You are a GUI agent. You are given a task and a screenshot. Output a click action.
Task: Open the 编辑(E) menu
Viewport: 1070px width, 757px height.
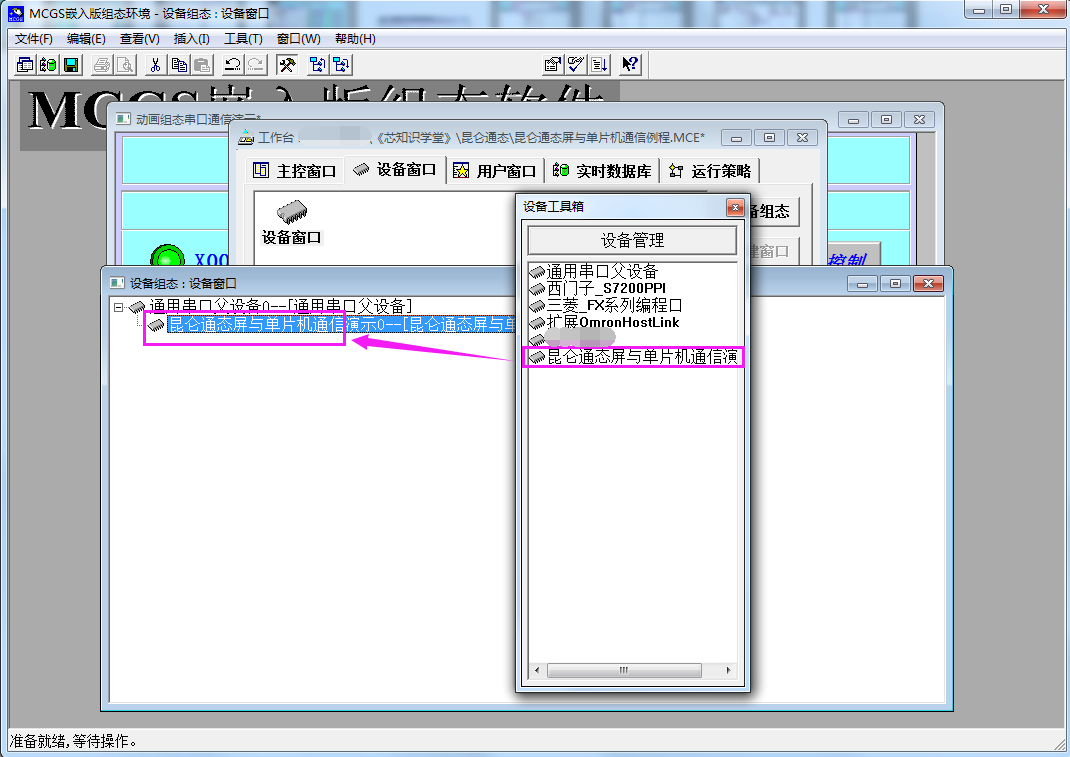86,39
